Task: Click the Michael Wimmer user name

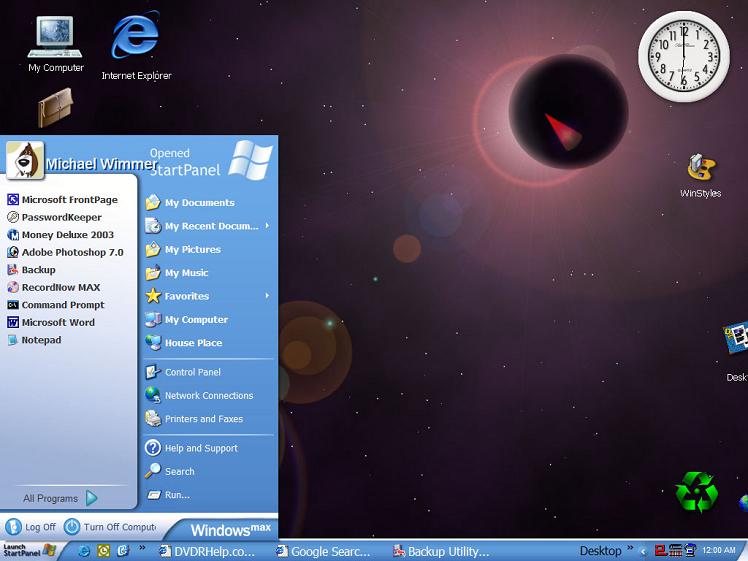Action: 101,164
